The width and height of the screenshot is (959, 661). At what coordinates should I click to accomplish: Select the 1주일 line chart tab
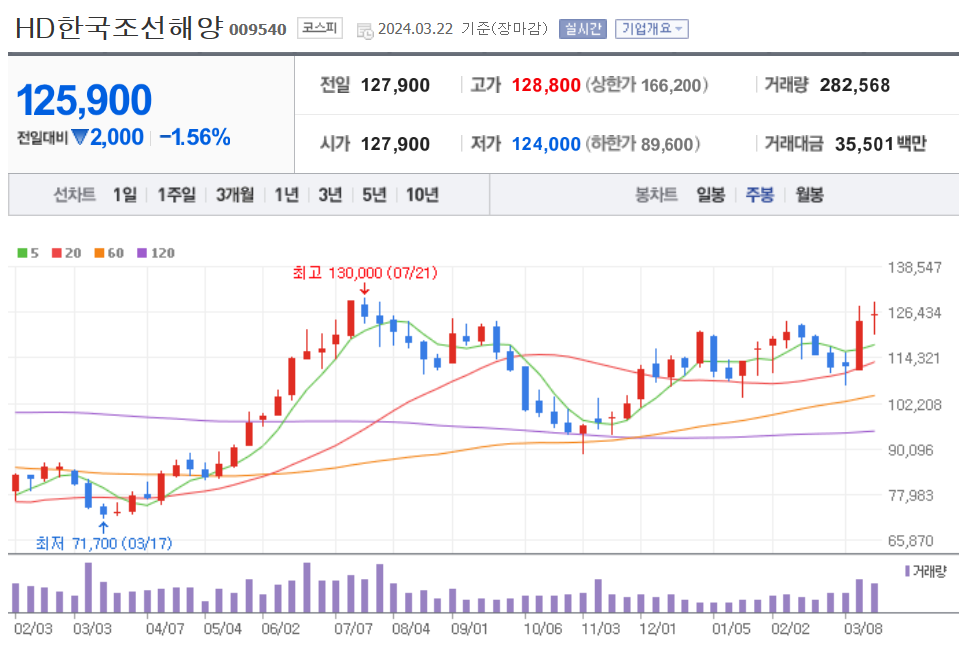tap(176, 195)
